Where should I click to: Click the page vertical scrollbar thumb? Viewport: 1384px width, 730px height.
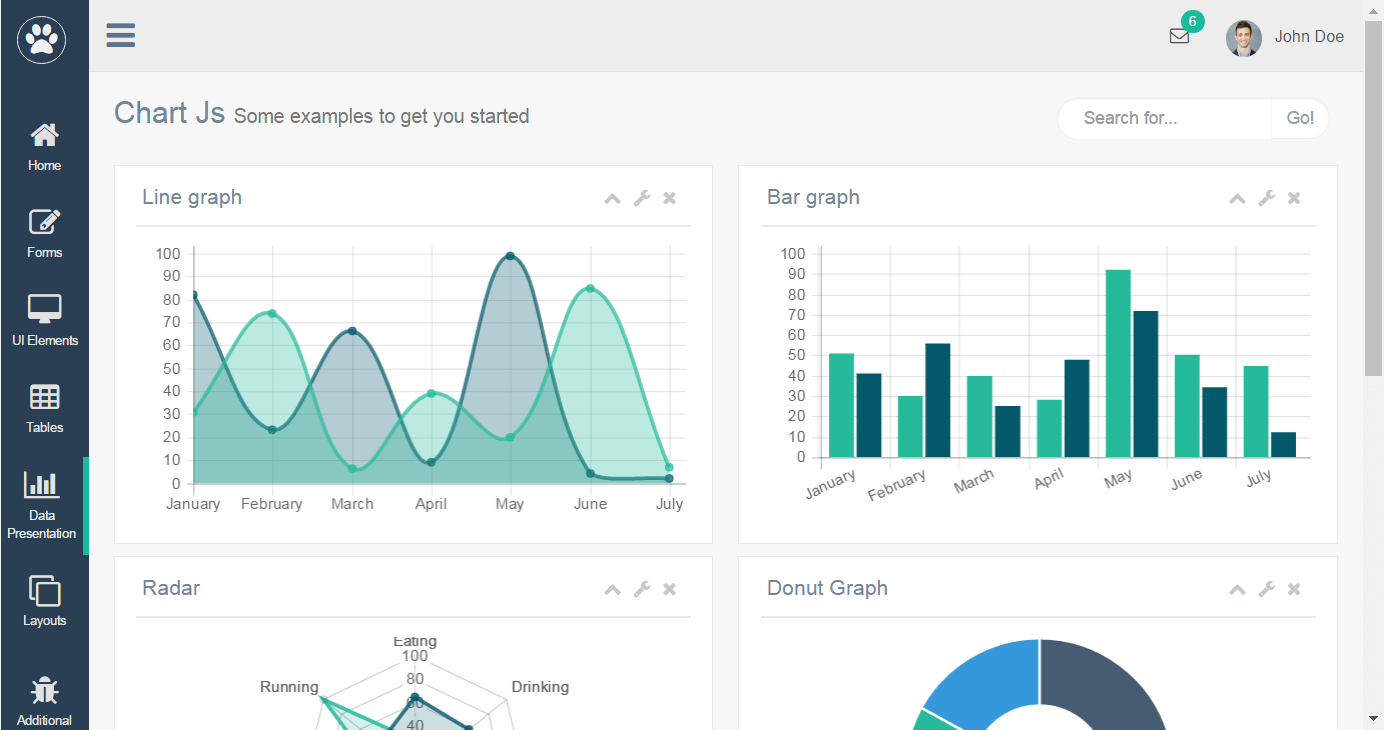coord(1374,200)
